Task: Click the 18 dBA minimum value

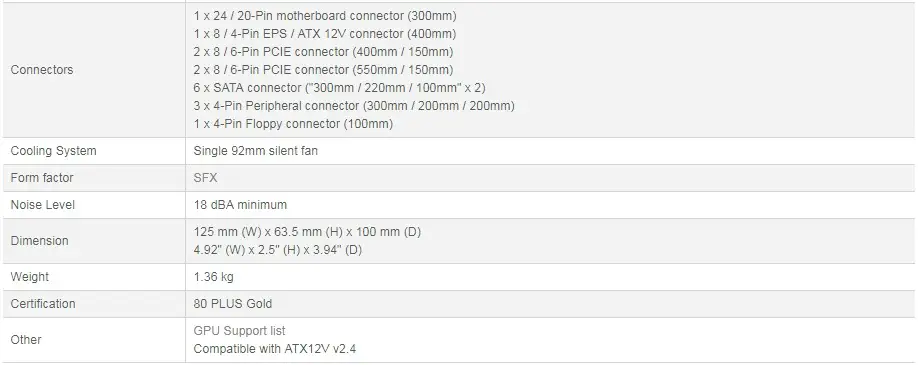Action: (240, 204)
